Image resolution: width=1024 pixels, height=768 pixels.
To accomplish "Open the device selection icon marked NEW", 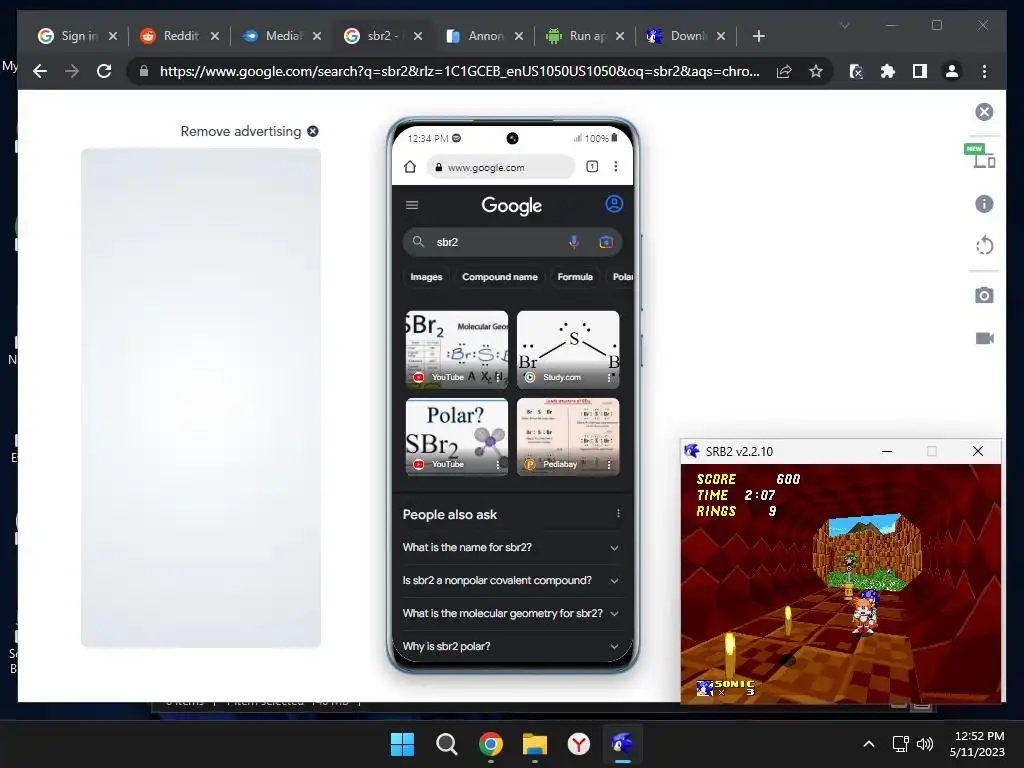I will coord(980,155).
